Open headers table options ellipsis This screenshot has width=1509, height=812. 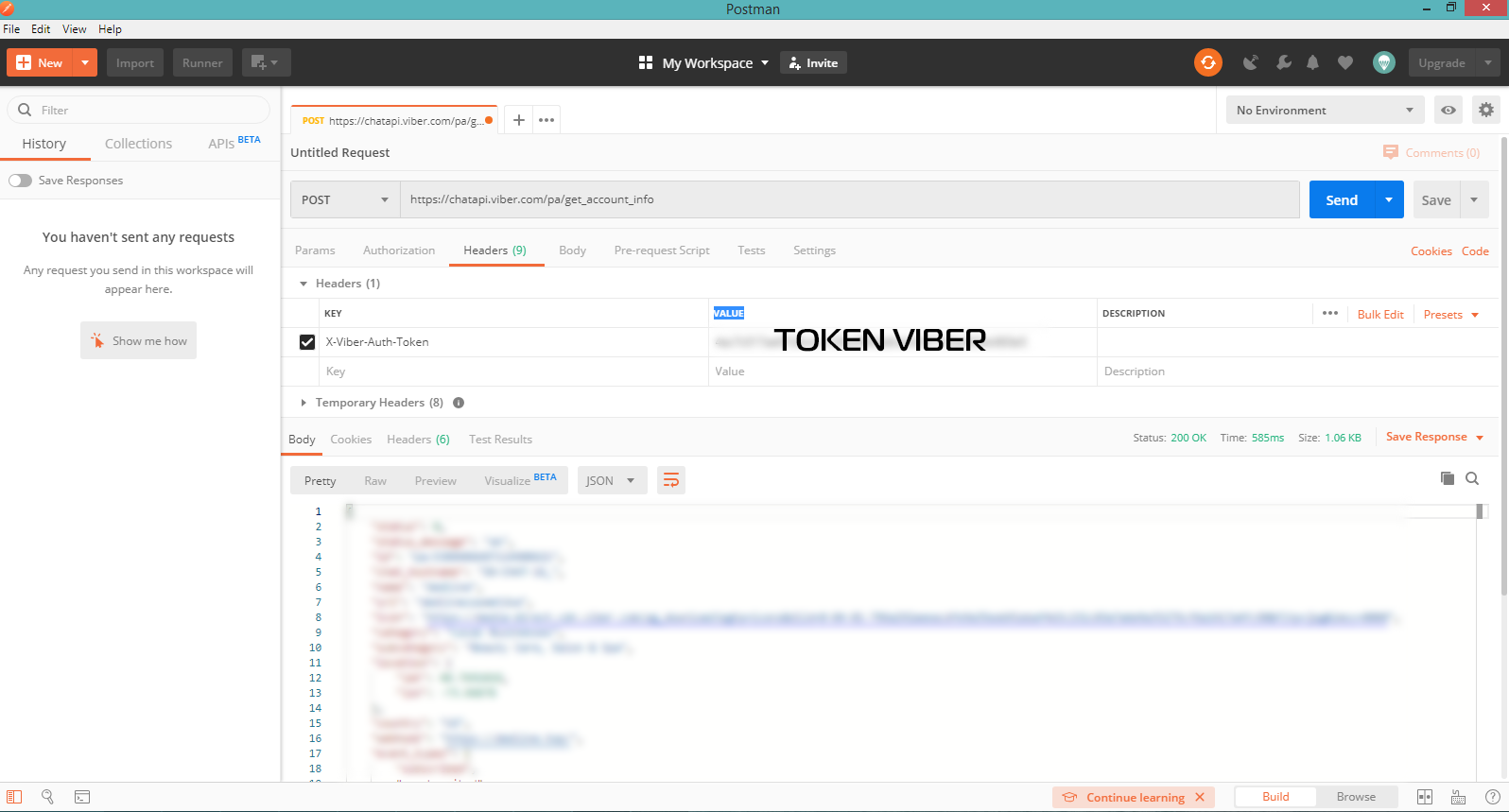[x=1330, y=313]
